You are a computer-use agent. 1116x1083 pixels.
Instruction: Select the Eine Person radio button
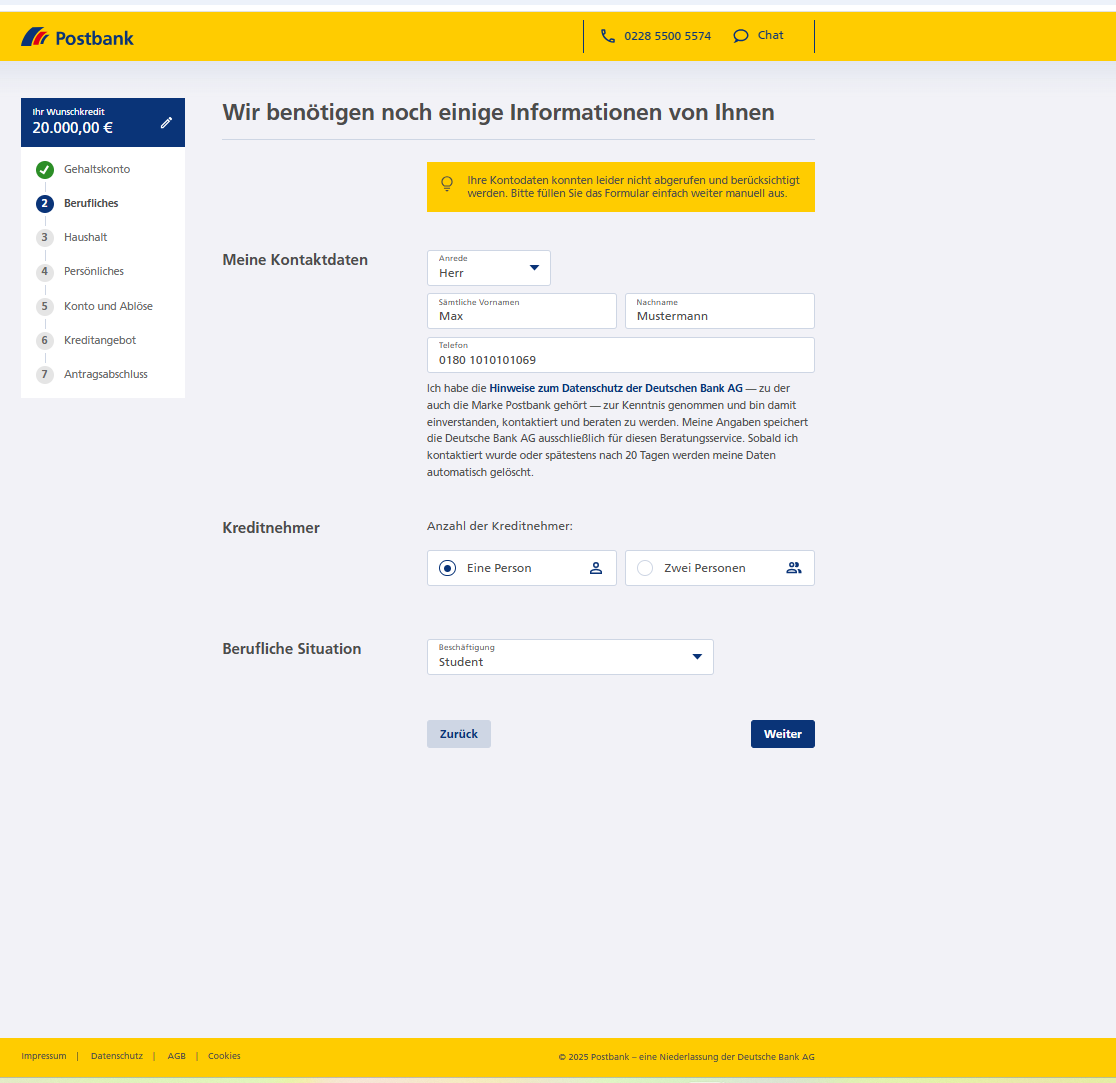click(447, 568)
